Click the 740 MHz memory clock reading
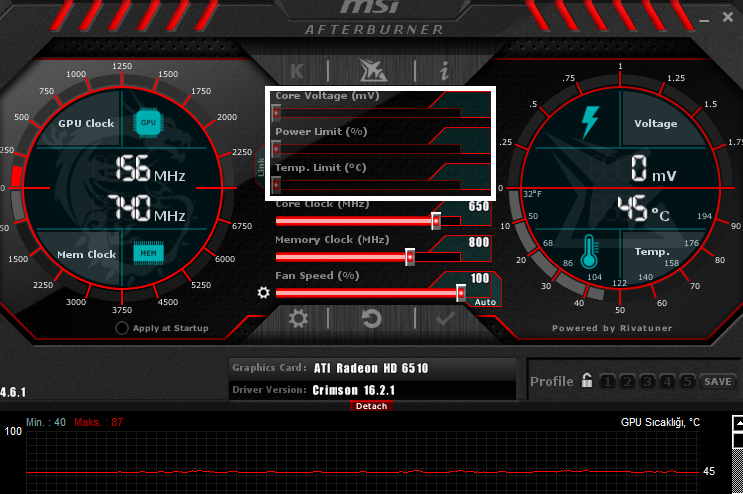 coord(147,208)
